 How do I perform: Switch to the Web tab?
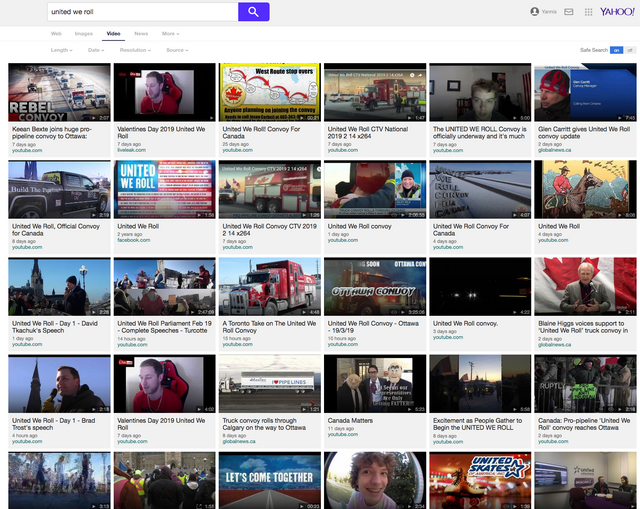click(56, 34)
